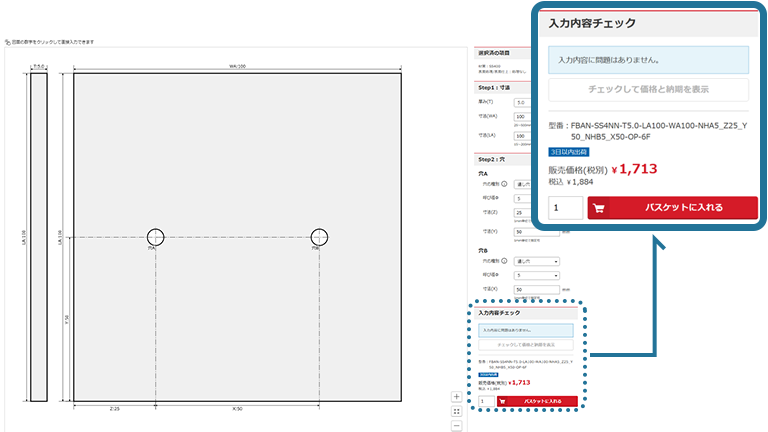This screenshot has height=432, width=768.
Task: Click the 穴B subsection heading
Action: (x=483, y=250)
